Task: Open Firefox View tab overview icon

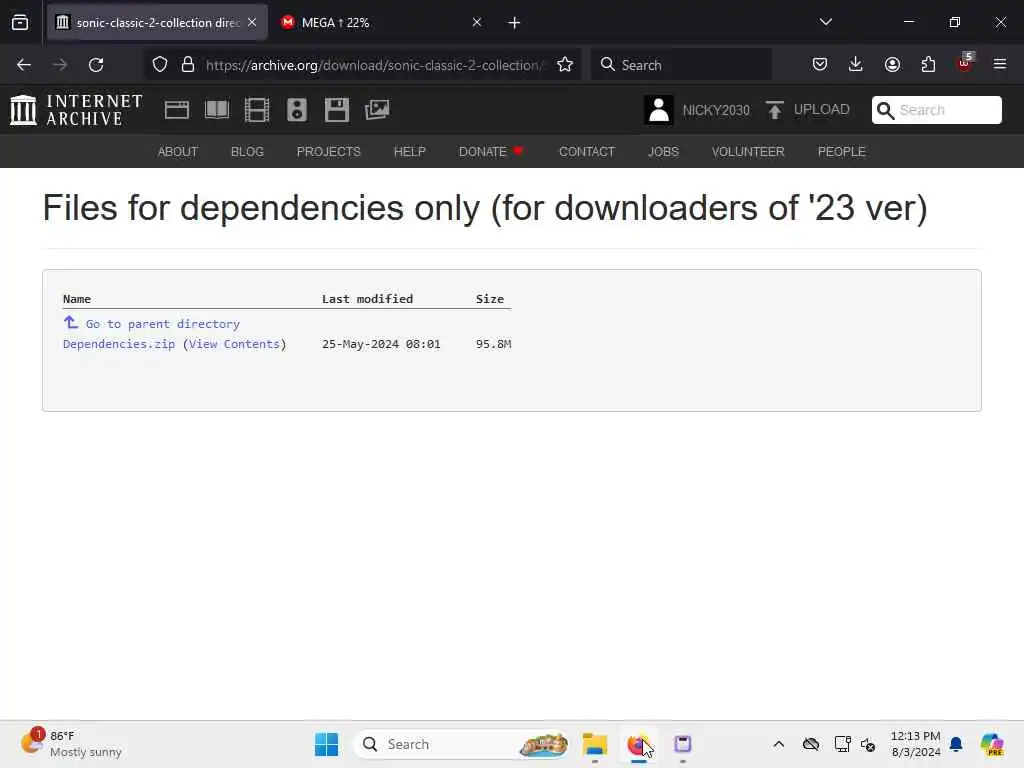Action: pyautogui.click(x=20, y=23)
